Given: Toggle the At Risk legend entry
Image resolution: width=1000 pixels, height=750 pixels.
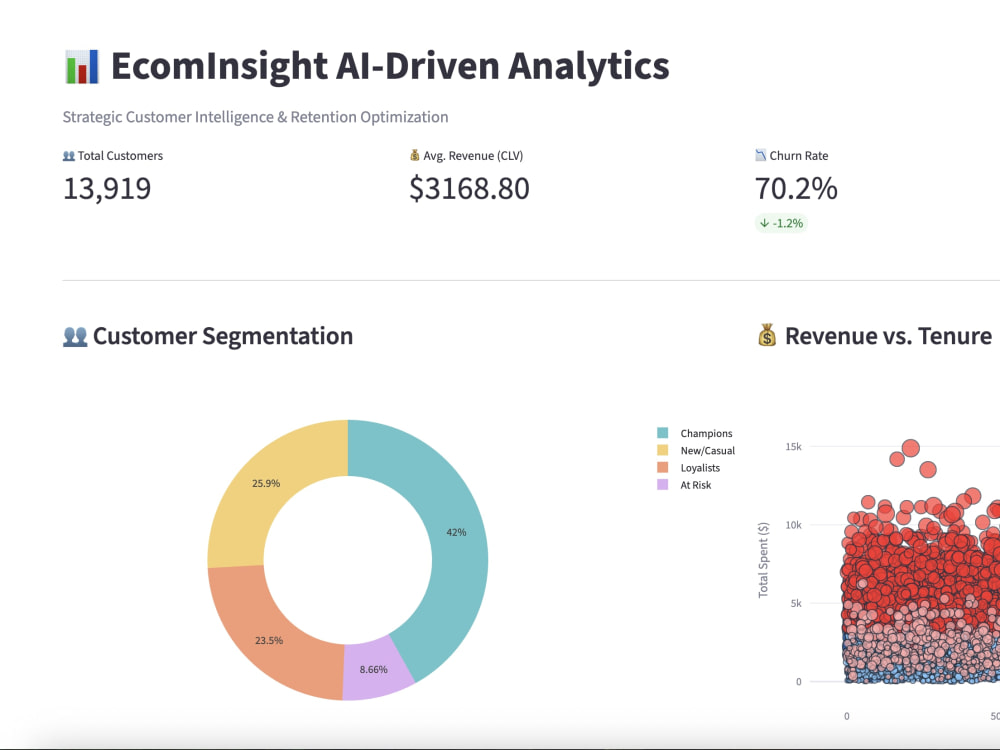Looking at the screenshot, I should point(695,485).
